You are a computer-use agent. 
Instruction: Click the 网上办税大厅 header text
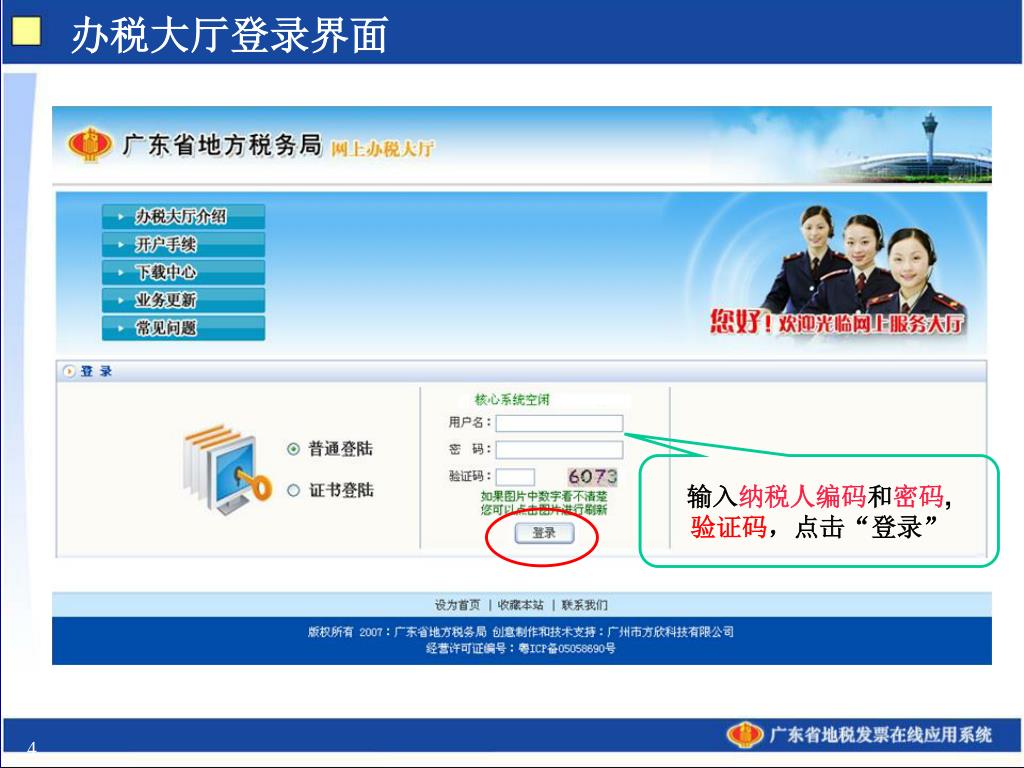382,150
